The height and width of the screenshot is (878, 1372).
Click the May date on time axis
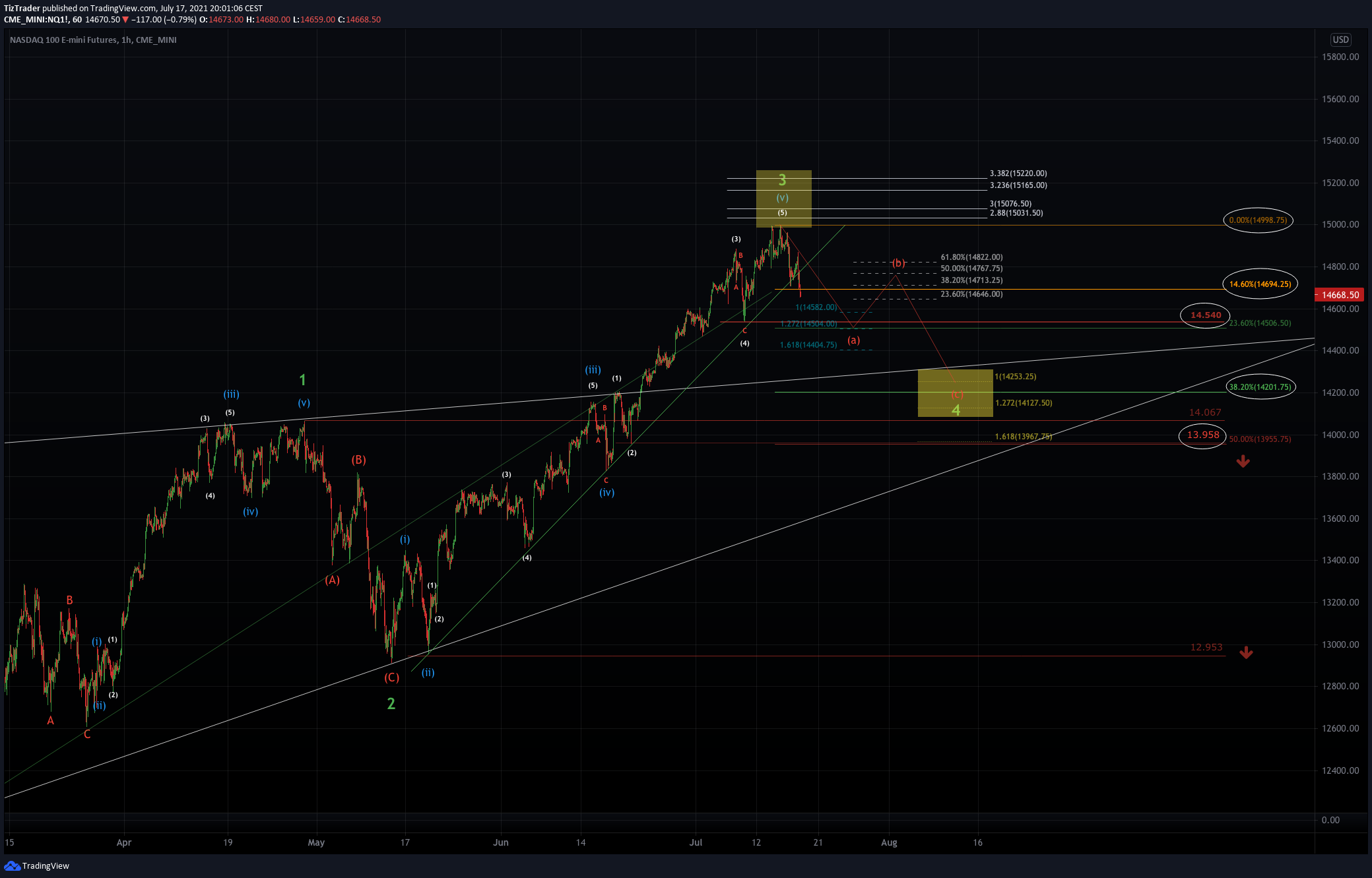(316, 842)
